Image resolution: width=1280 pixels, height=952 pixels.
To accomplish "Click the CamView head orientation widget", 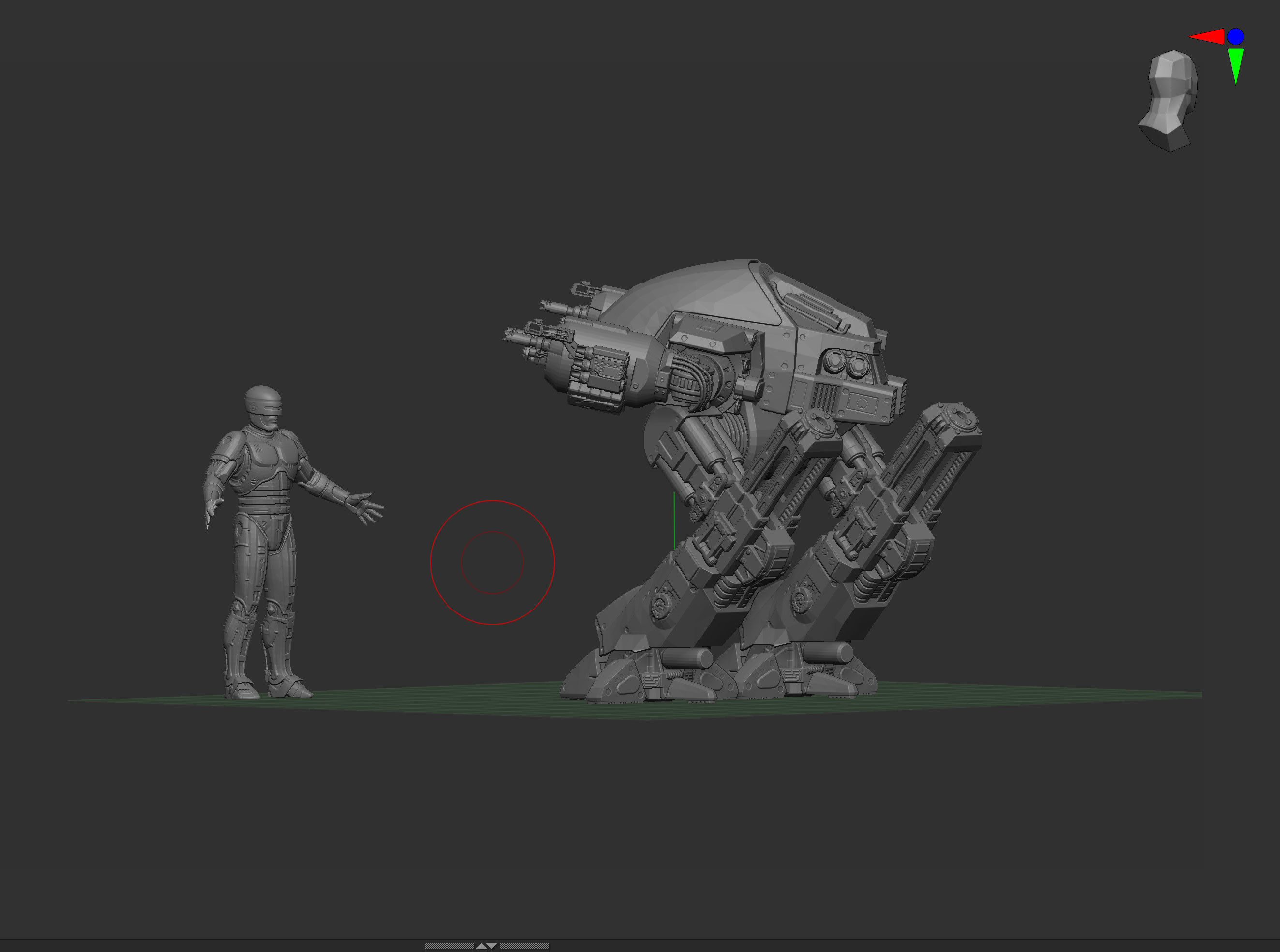I will coord(1169,102).
